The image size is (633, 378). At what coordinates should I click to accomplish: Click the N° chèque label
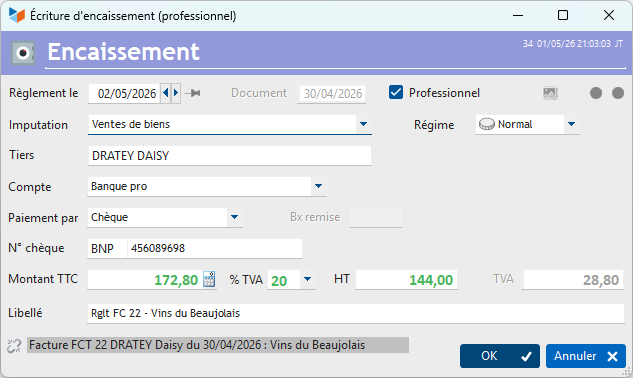(36, 248)
